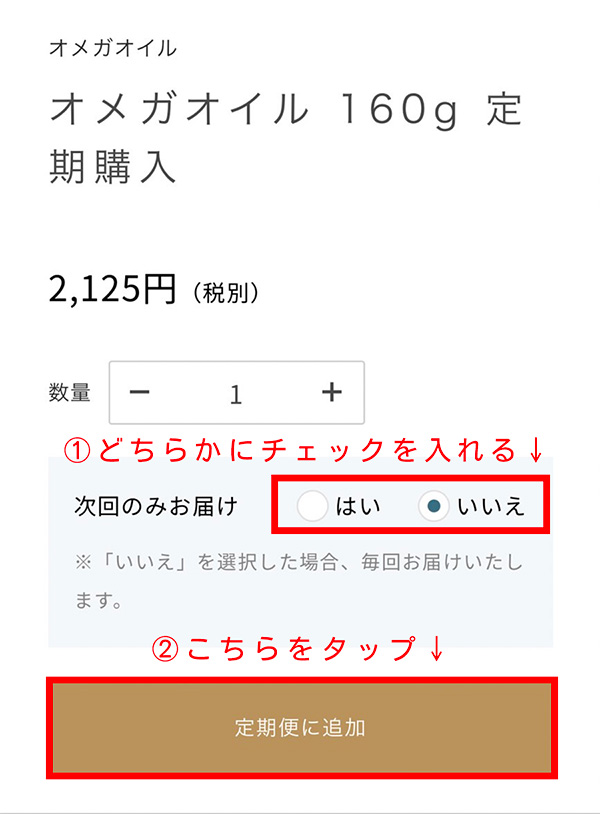Viewport: 600px width, 814px height.
Task: Select the はい radio button
Action: point(312,505)
